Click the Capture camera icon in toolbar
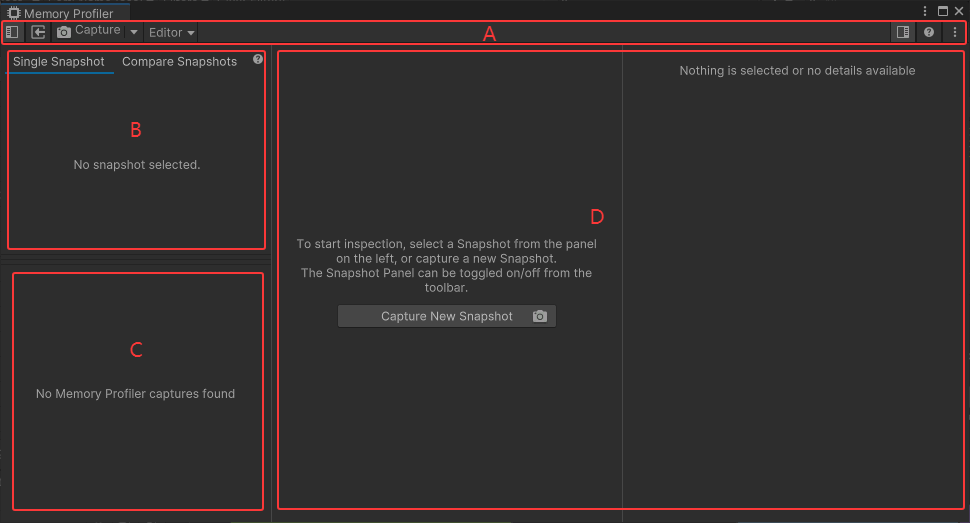The image size is (970, 523). pos(64,32)
